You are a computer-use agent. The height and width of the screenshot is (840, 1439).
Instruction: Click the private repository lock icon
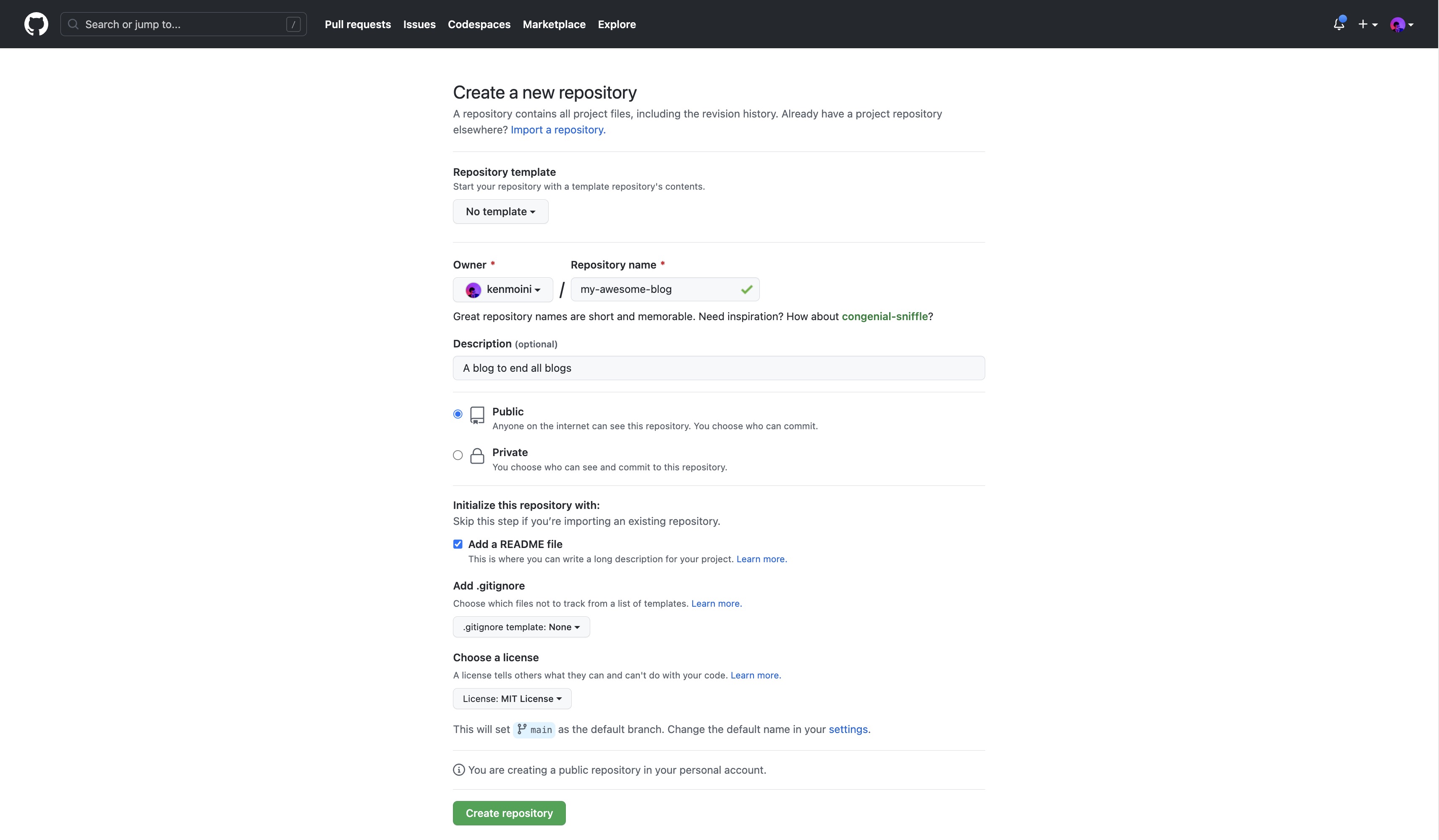pos(477,455)
